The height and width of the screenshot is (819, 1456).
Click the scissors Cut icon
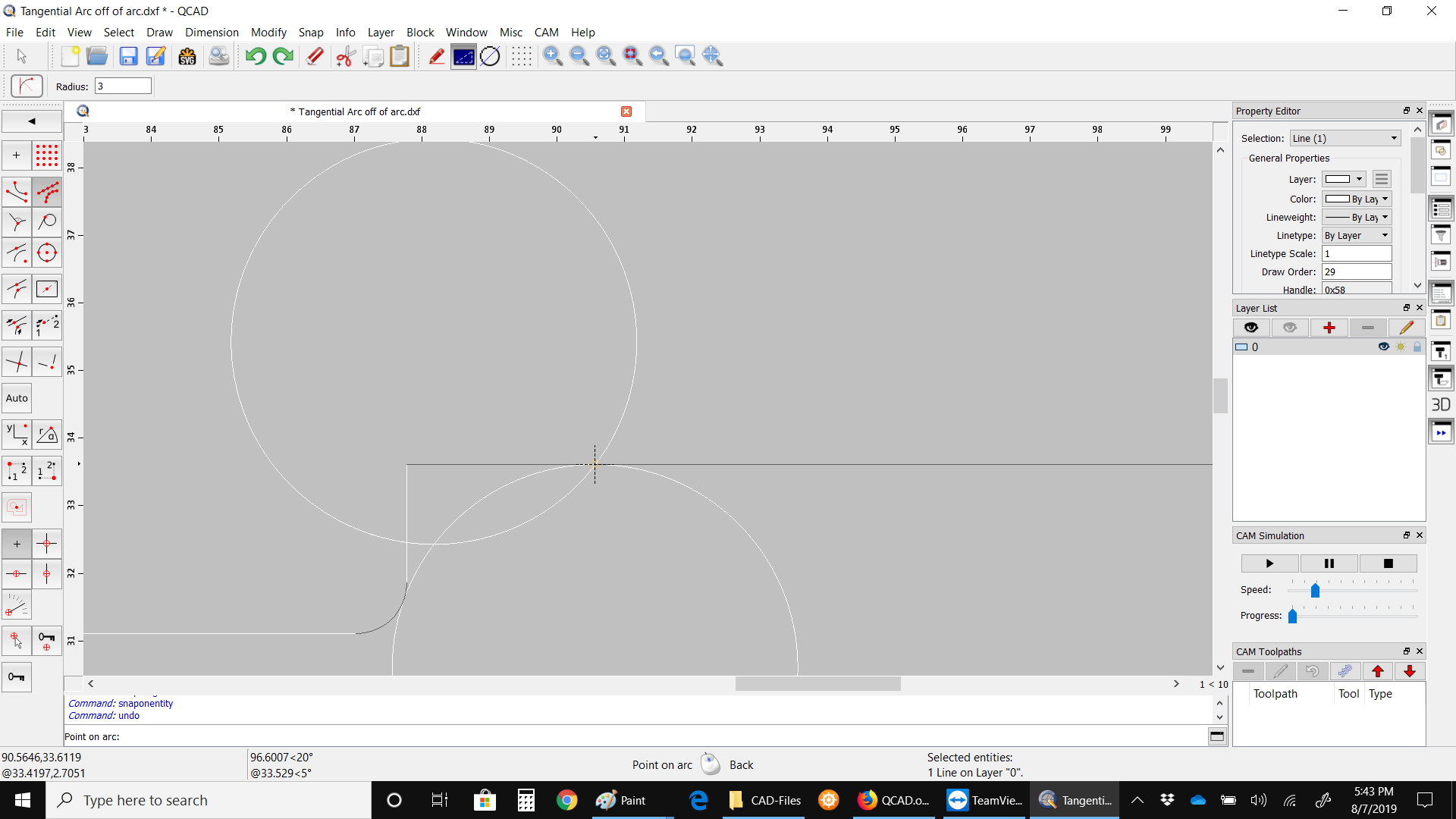[x=346, y=56]
